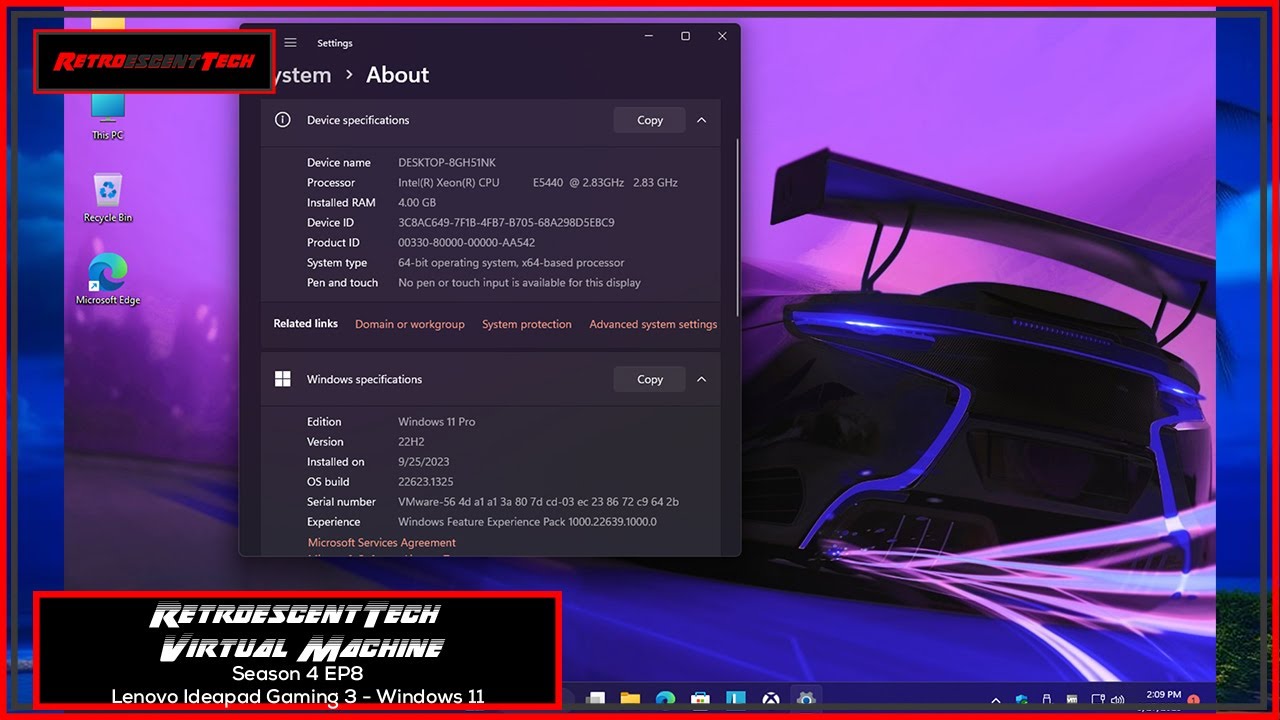The image size is (1280, 720).
Task: Select Product ID 00330-80000-00000-AA542
Action: 466,242
